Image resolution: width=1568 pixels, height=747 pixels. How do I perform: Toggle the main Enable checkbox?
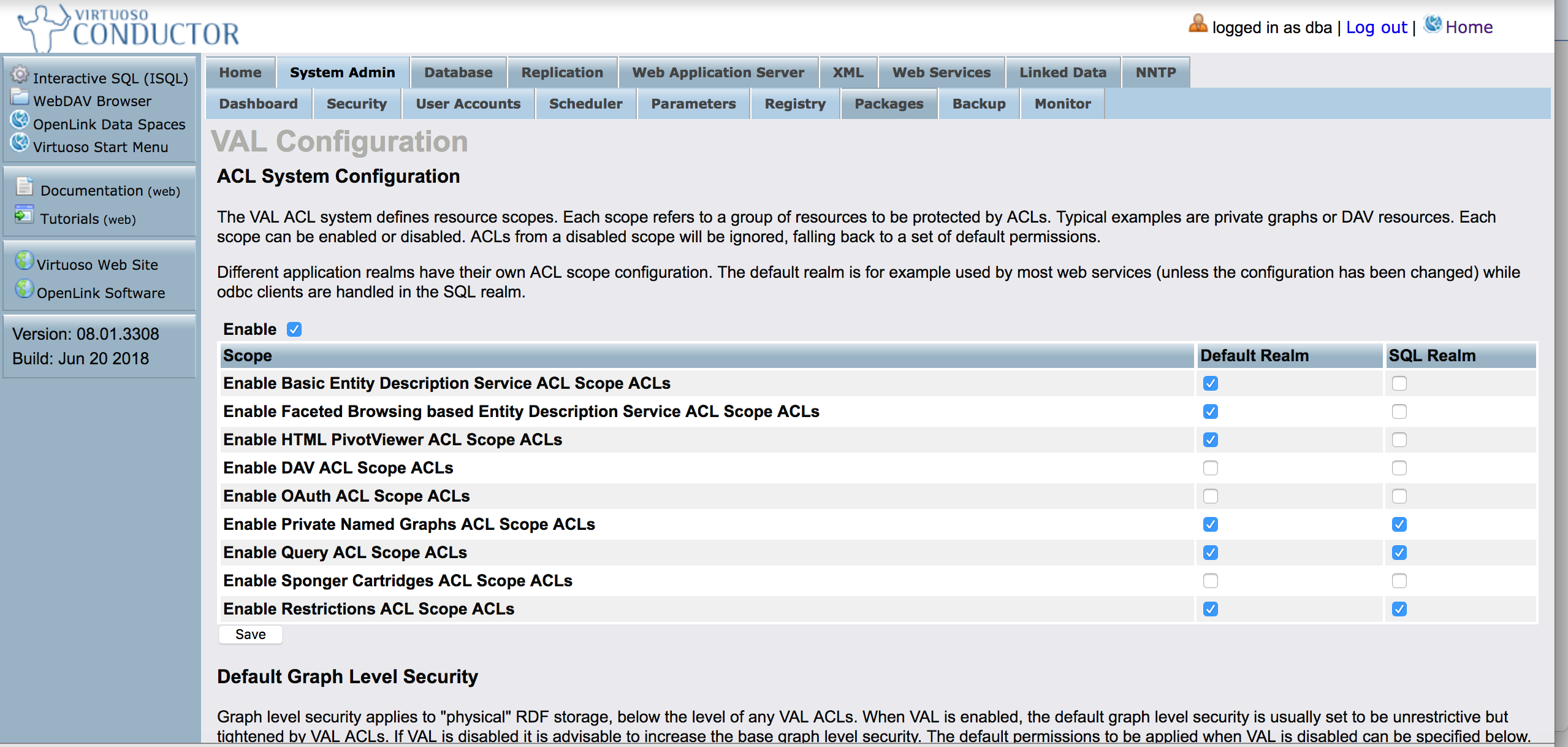tap(294, 329)
